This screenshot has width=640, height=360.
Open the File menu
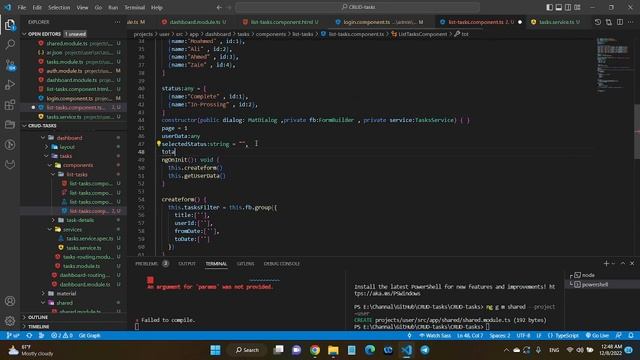point(22,7)
